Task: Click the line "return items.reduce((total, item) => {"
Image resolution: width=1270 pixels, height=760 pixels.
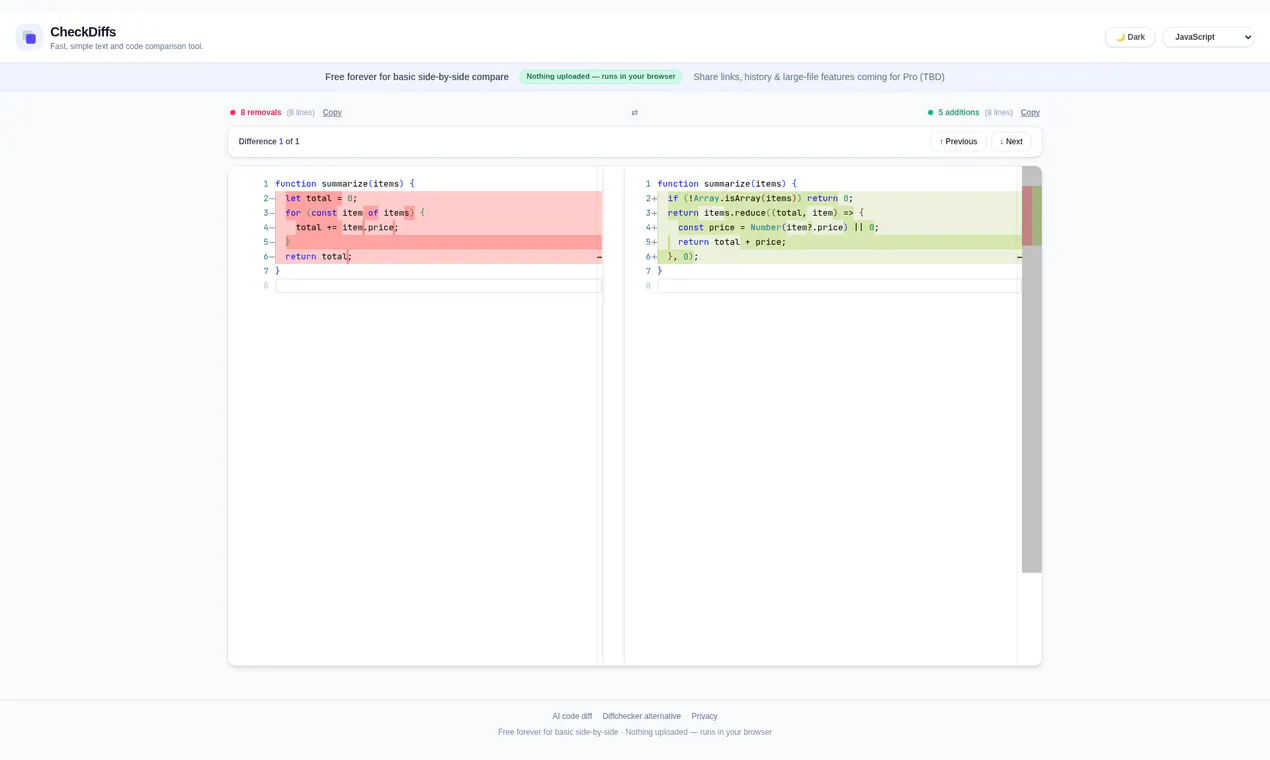Action: pos(765,213)
